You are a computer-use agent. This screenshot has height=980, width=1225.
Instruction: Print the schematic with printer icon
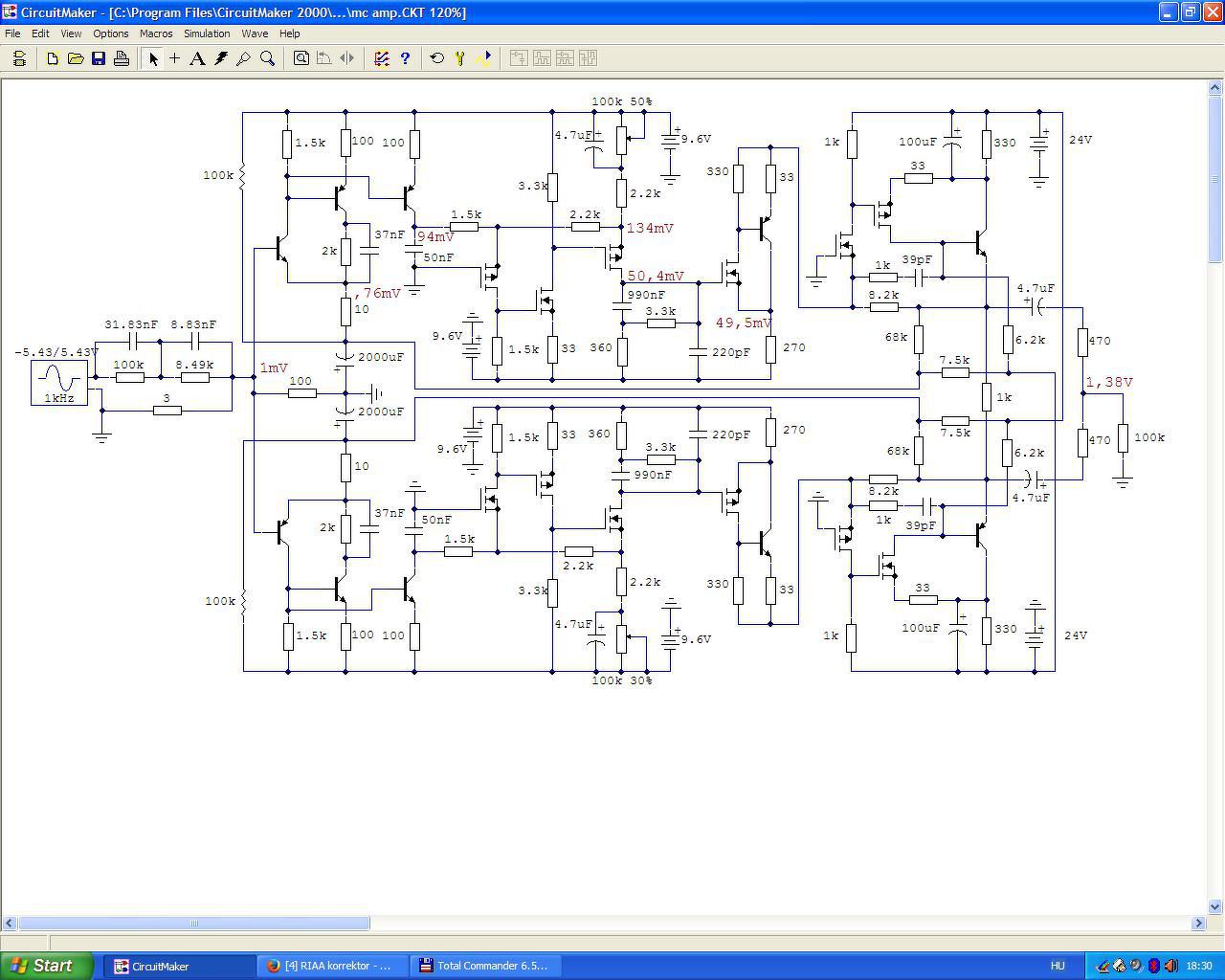click(122, 58)
